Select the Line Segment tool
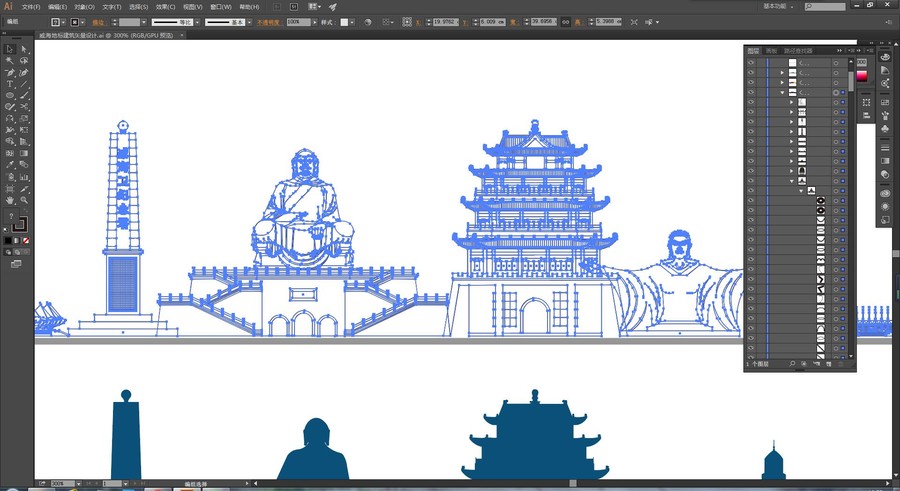Viewport: 900px width, 491px height. (x=24, y=84)
